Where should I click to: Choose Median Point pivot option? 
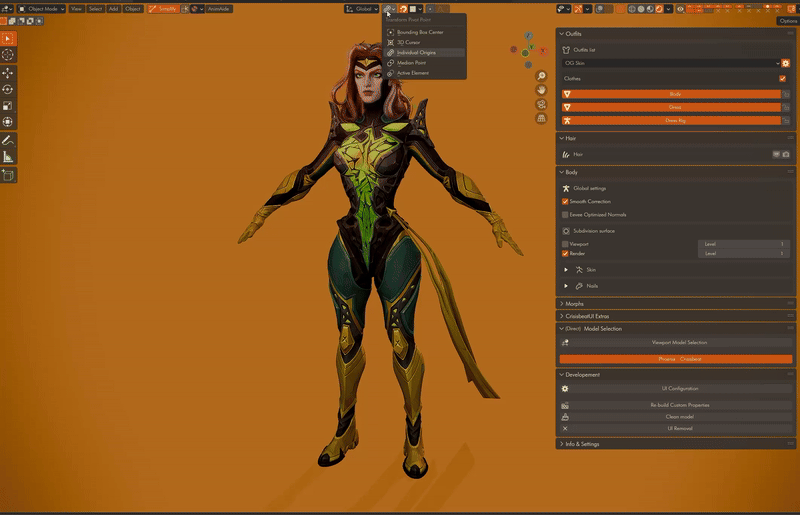(424, 63)
